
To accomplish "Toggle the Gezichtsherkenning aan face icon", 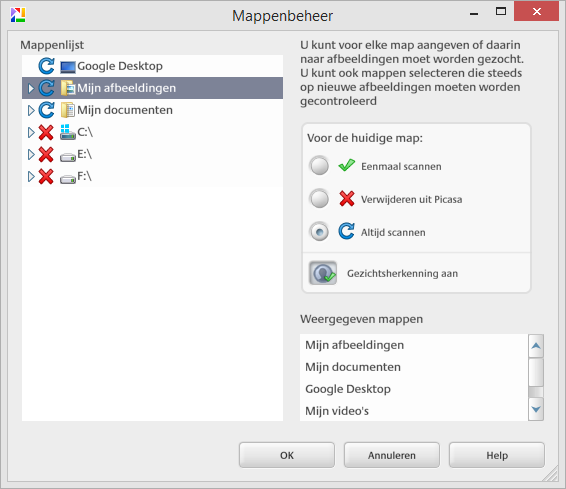I will (323, 273).
